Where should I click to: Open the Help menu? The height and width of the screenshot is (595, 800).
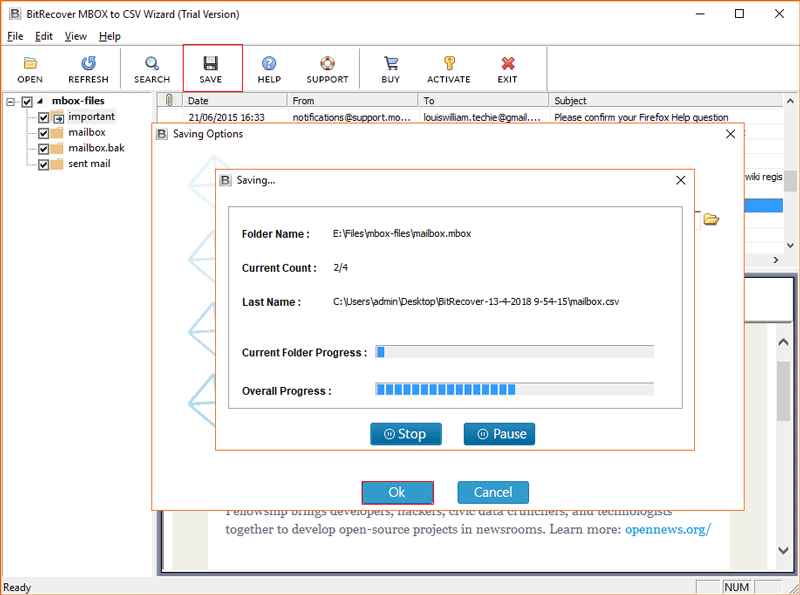click(x=110, y=36)
